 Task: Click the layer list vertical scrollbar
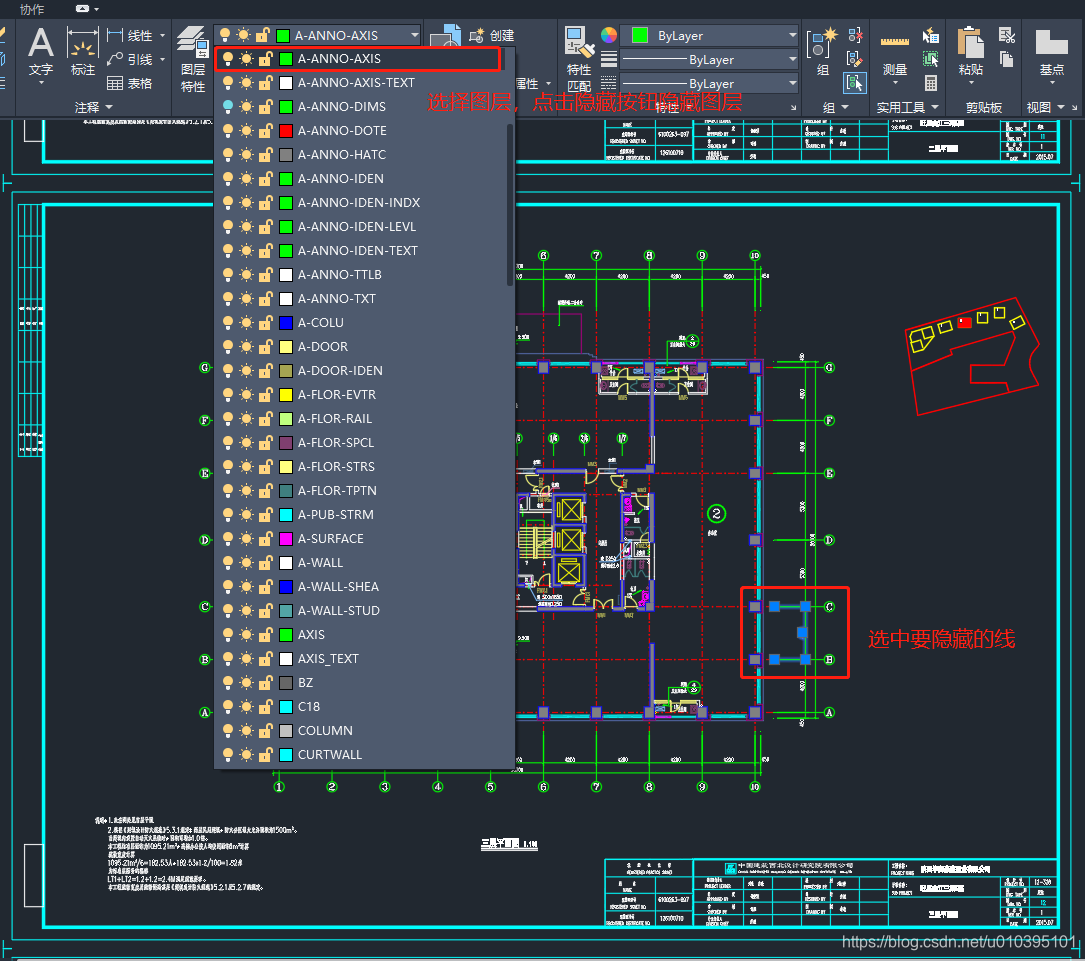coord(510,204)
